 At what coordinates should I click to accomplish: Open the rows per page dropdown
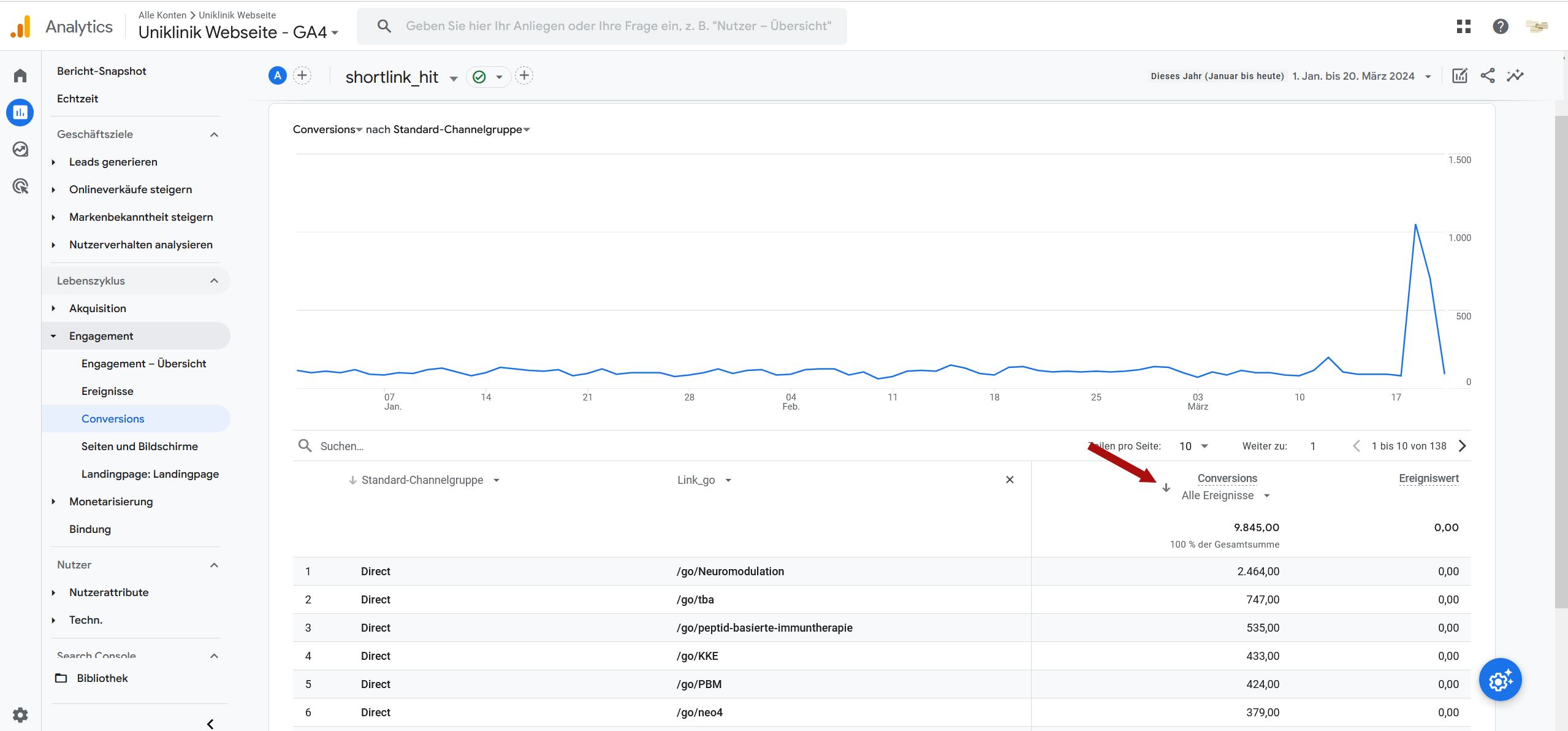click(1193, 446)
